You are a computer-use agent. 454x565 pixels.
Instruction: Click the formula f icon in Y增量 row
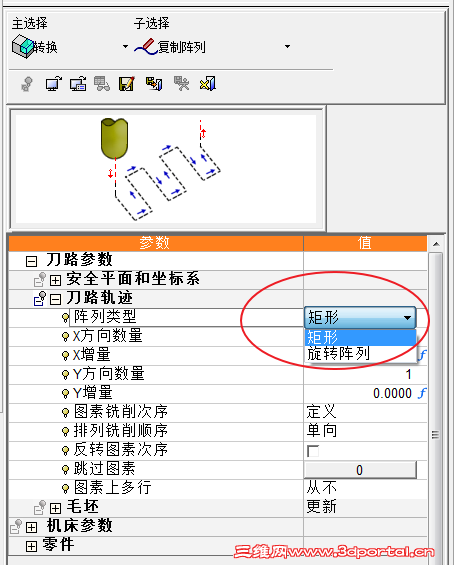(x=422, y=393)
